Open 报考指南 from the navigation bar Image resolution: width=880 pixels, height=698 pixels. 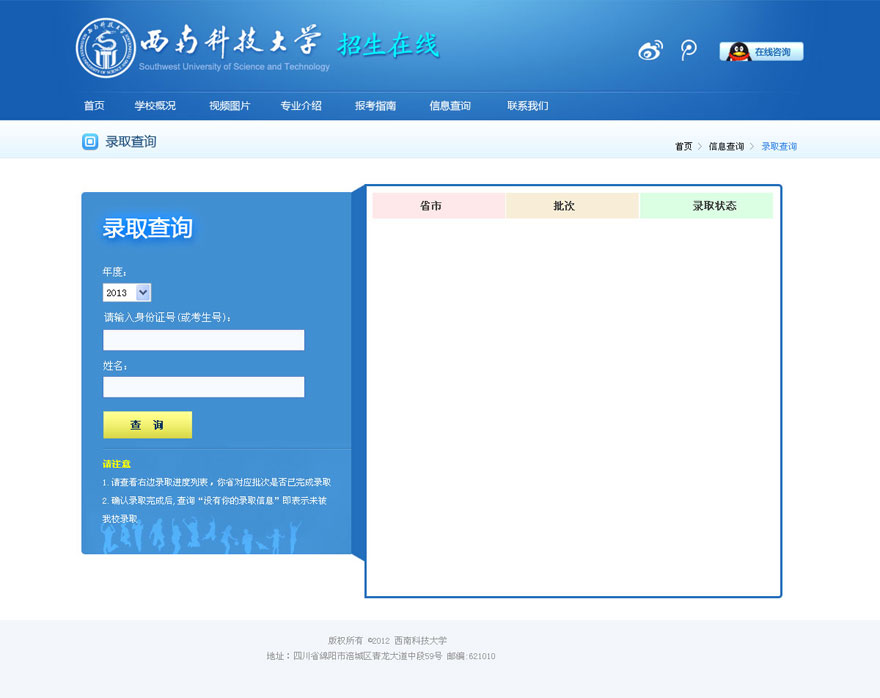pos(375,105)
